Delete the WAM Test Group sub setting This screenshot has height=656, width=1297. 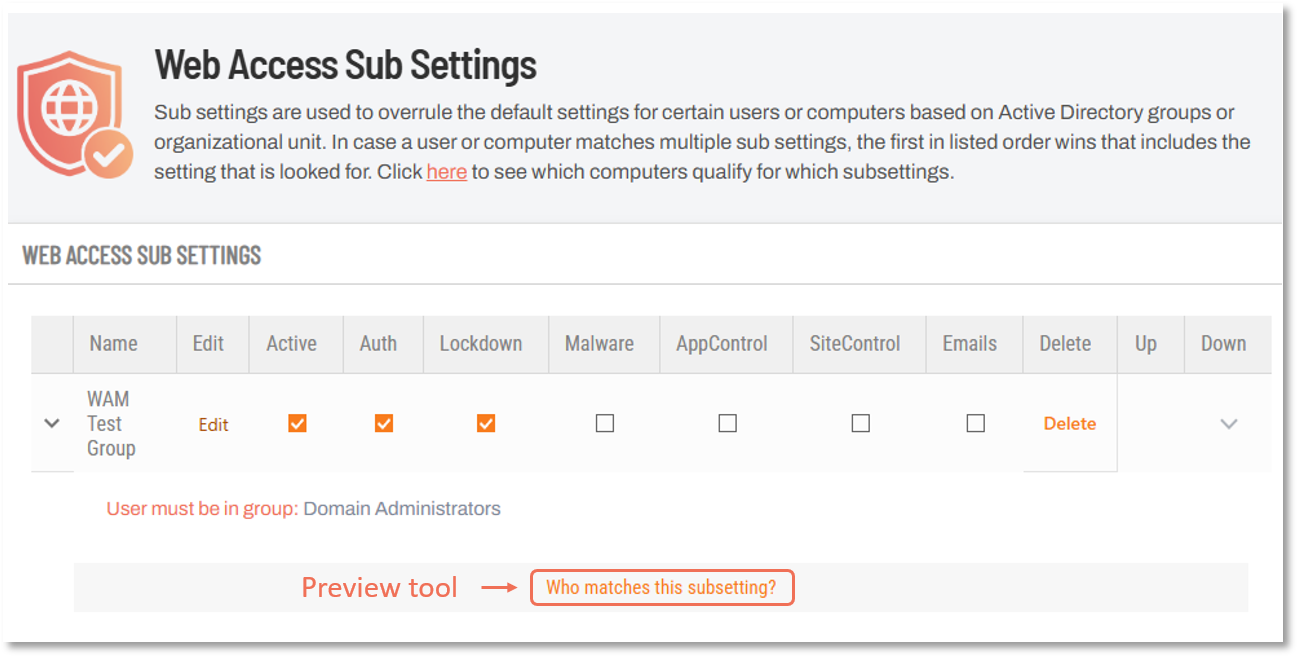point(1070,423)
